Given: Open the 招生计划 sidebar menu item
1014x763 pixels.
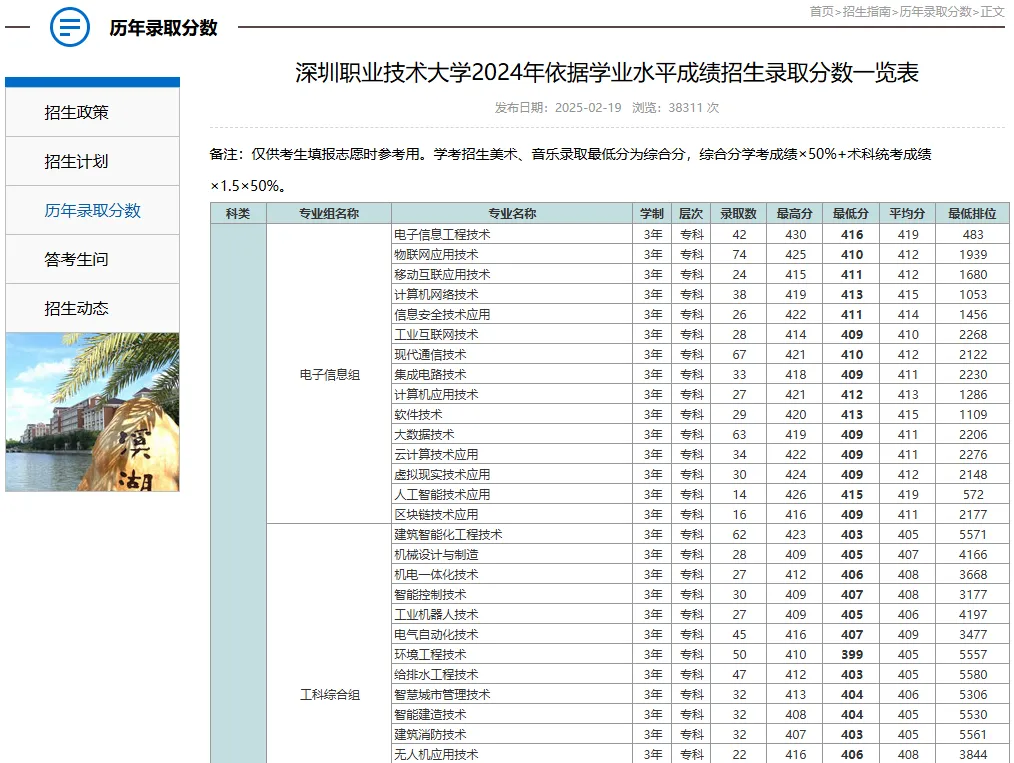Looking at the screenshot, I should [x=92, y=161].
